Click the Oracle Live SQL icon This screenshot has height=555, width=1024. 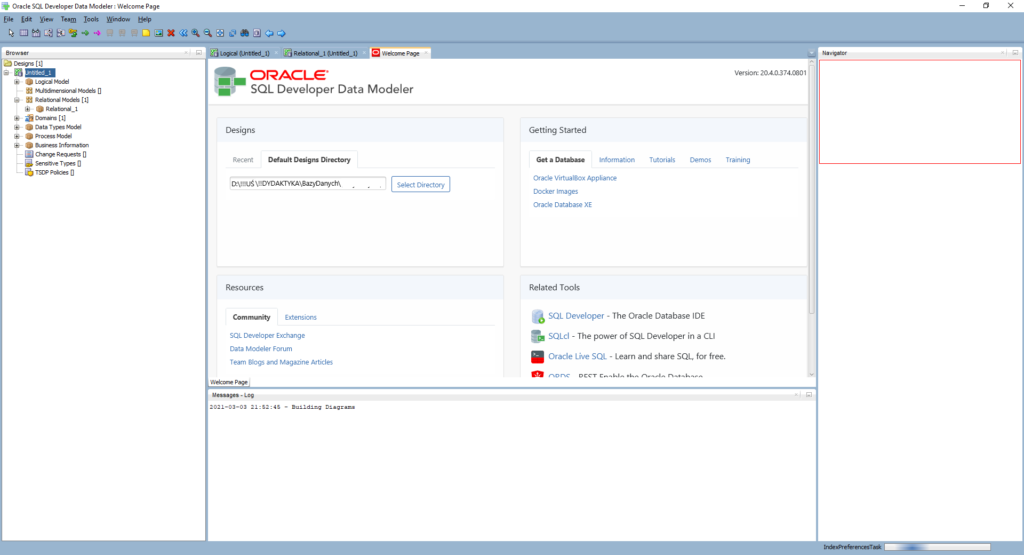click(538, 356)
